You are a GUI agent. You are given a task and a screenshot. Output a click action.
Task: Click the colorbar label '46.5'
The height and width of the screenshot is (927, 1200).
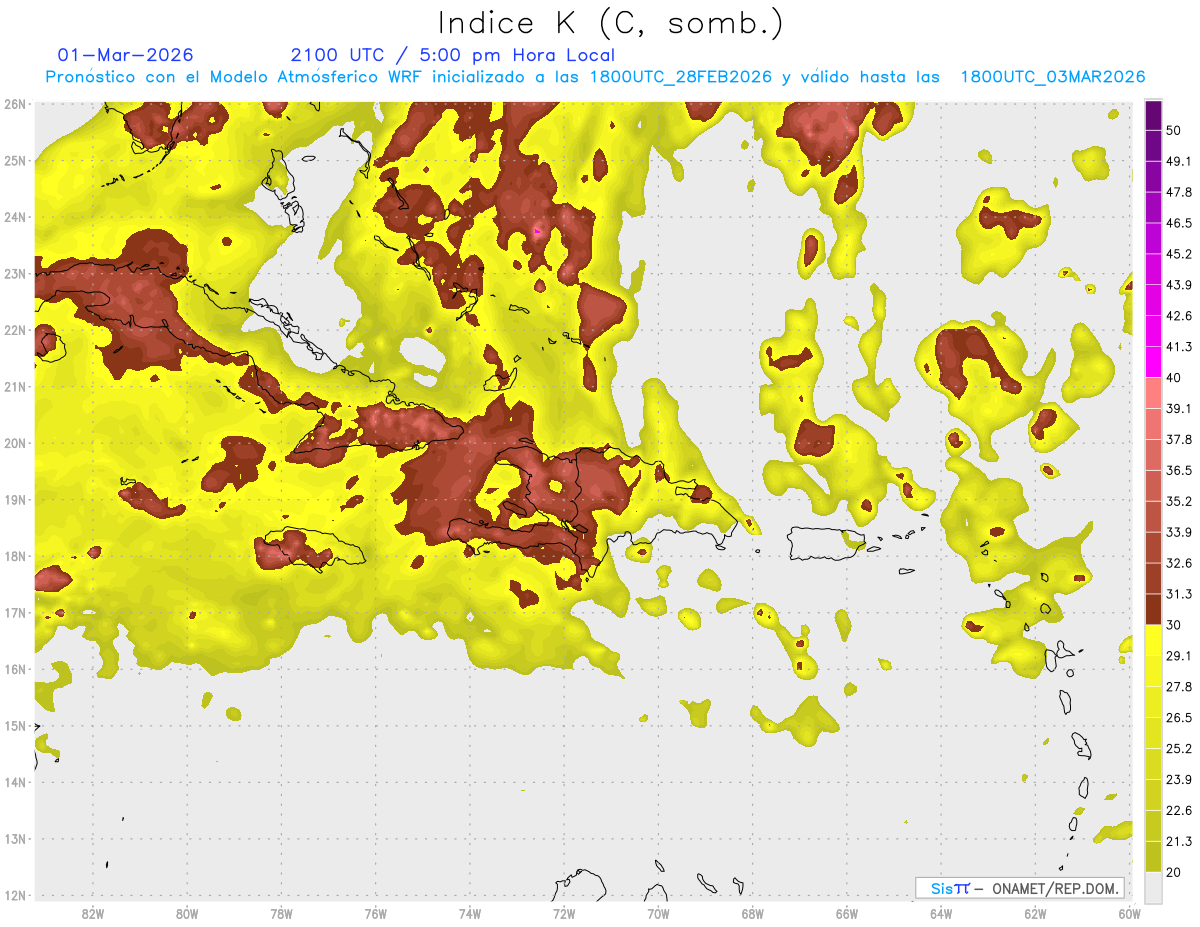(1179, 223)
